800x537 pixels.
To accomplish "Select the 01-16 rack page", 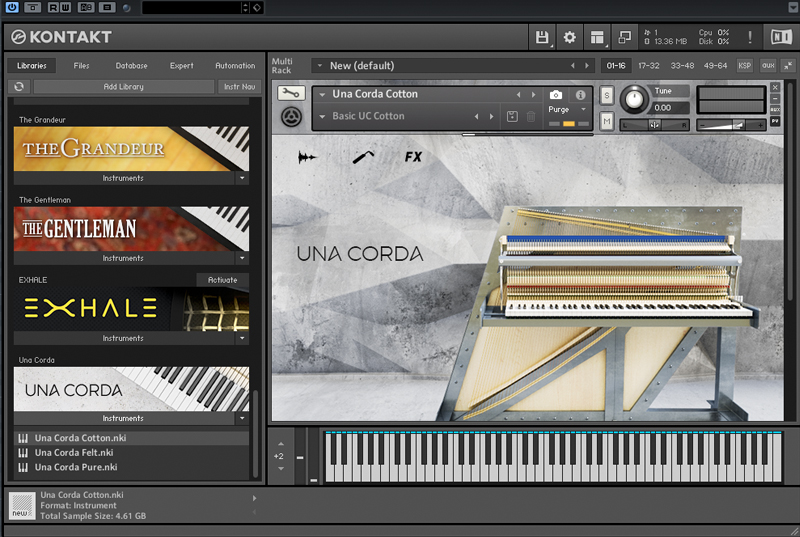I will (x=616, y=65).
